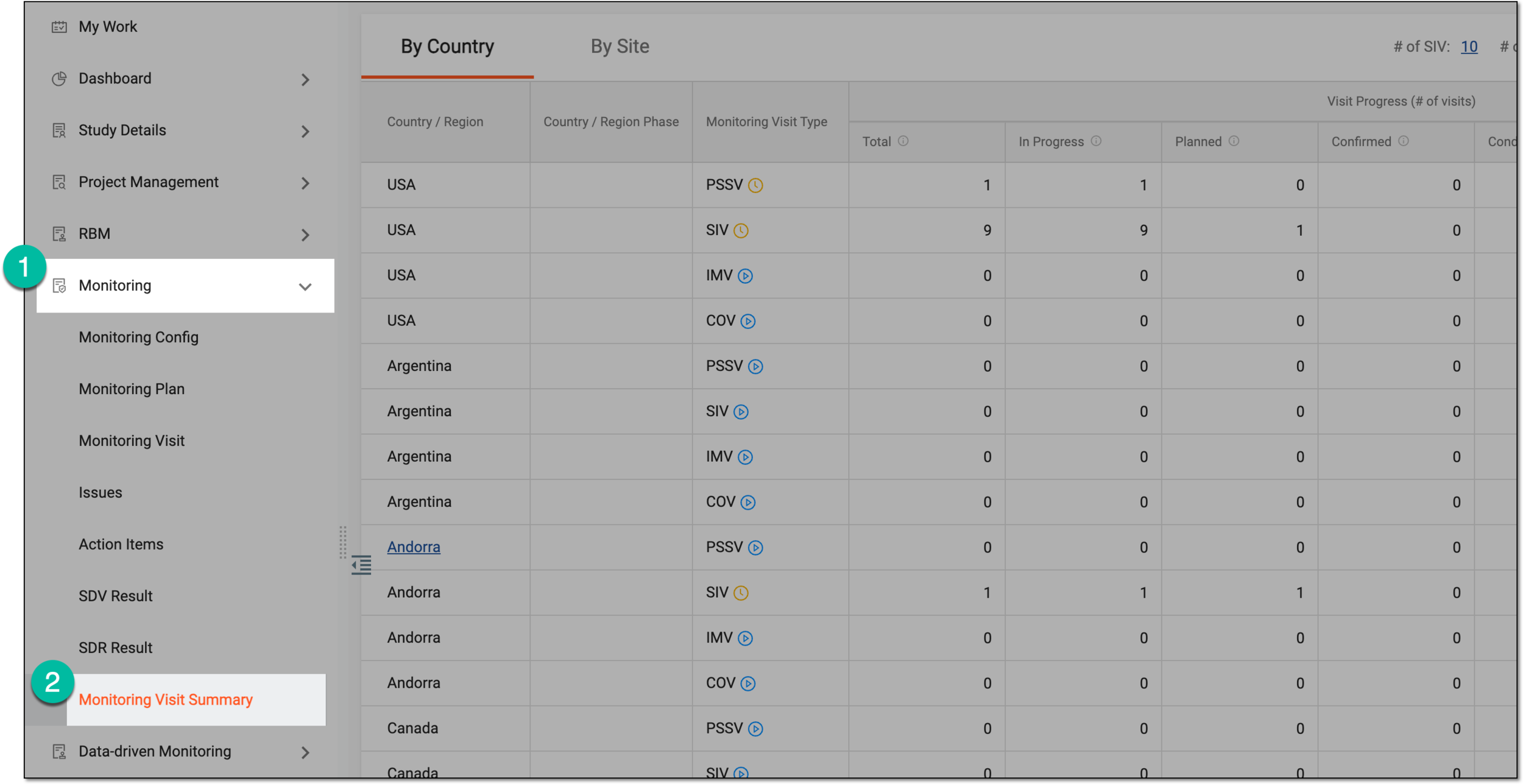
Task: Expand the Data-driven Monitoring chevron
Action: pos(305,753)
